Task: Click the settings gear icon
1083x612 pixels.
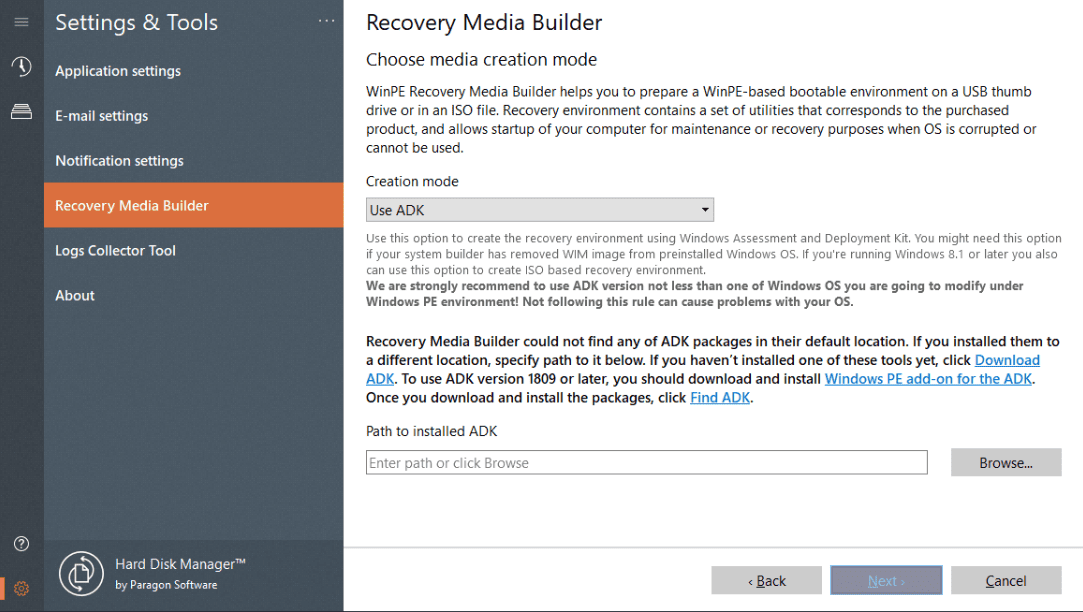Action: coord(21,589)
